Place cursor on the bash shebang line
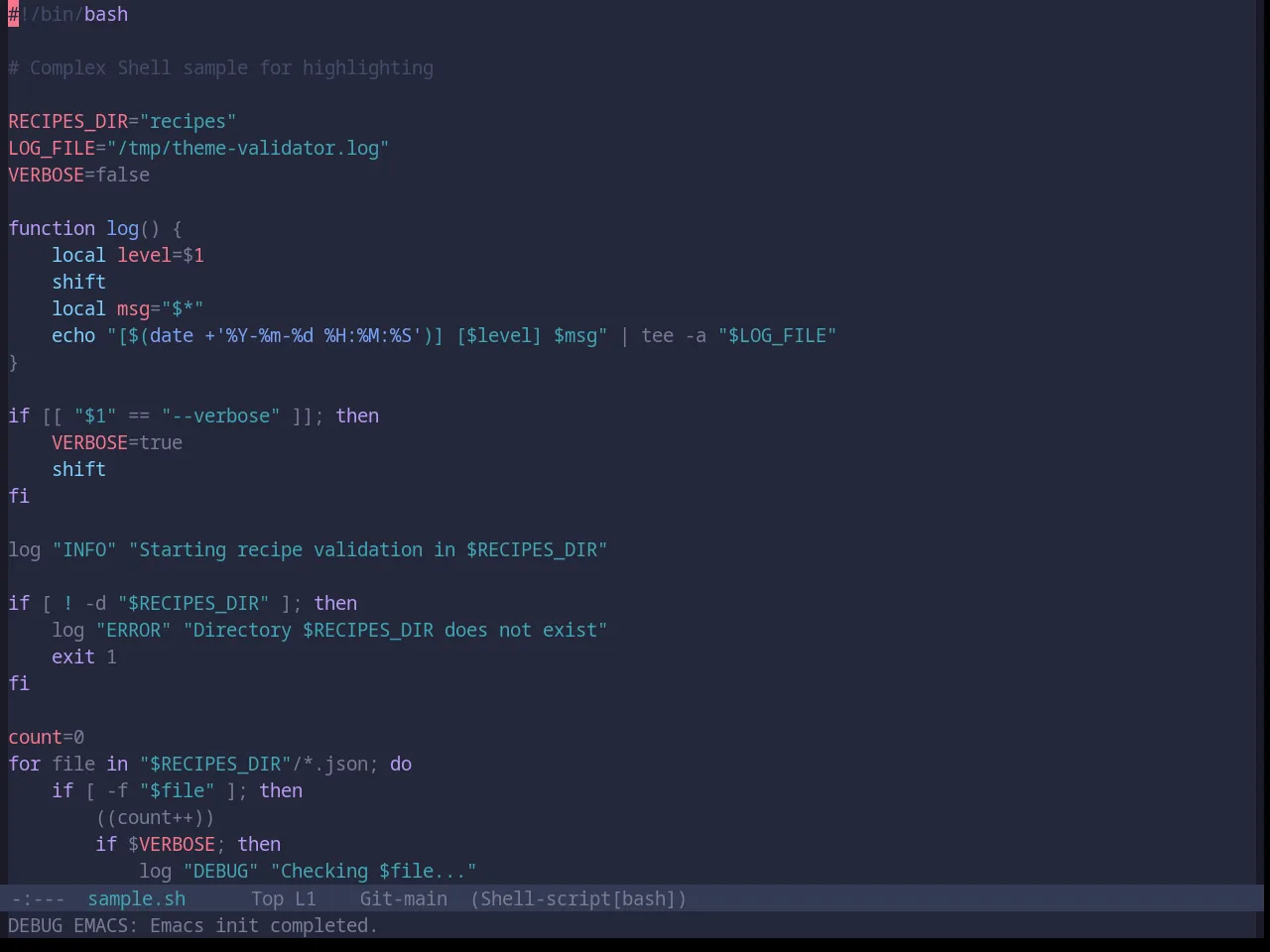1270x952 pixels. point(68,14)
